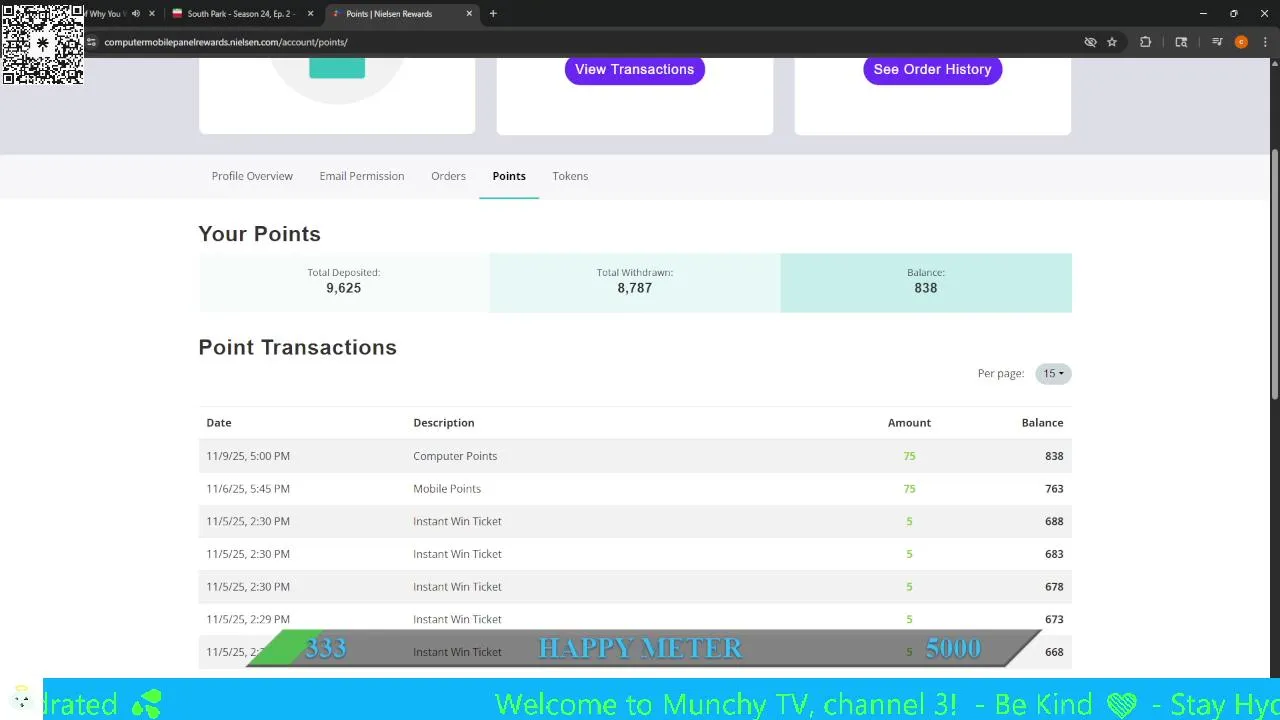Viewport: 1280px width, 720px height.
Task: Click the tracking protection eye icon
Action: [x=1091, y=42]
